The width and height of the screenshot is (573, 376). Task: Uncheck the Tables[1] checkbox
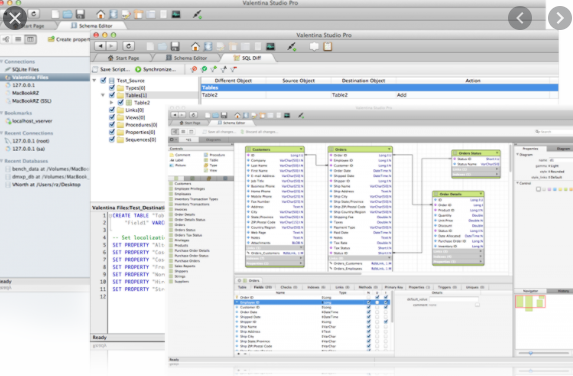(x=112, y=95)
